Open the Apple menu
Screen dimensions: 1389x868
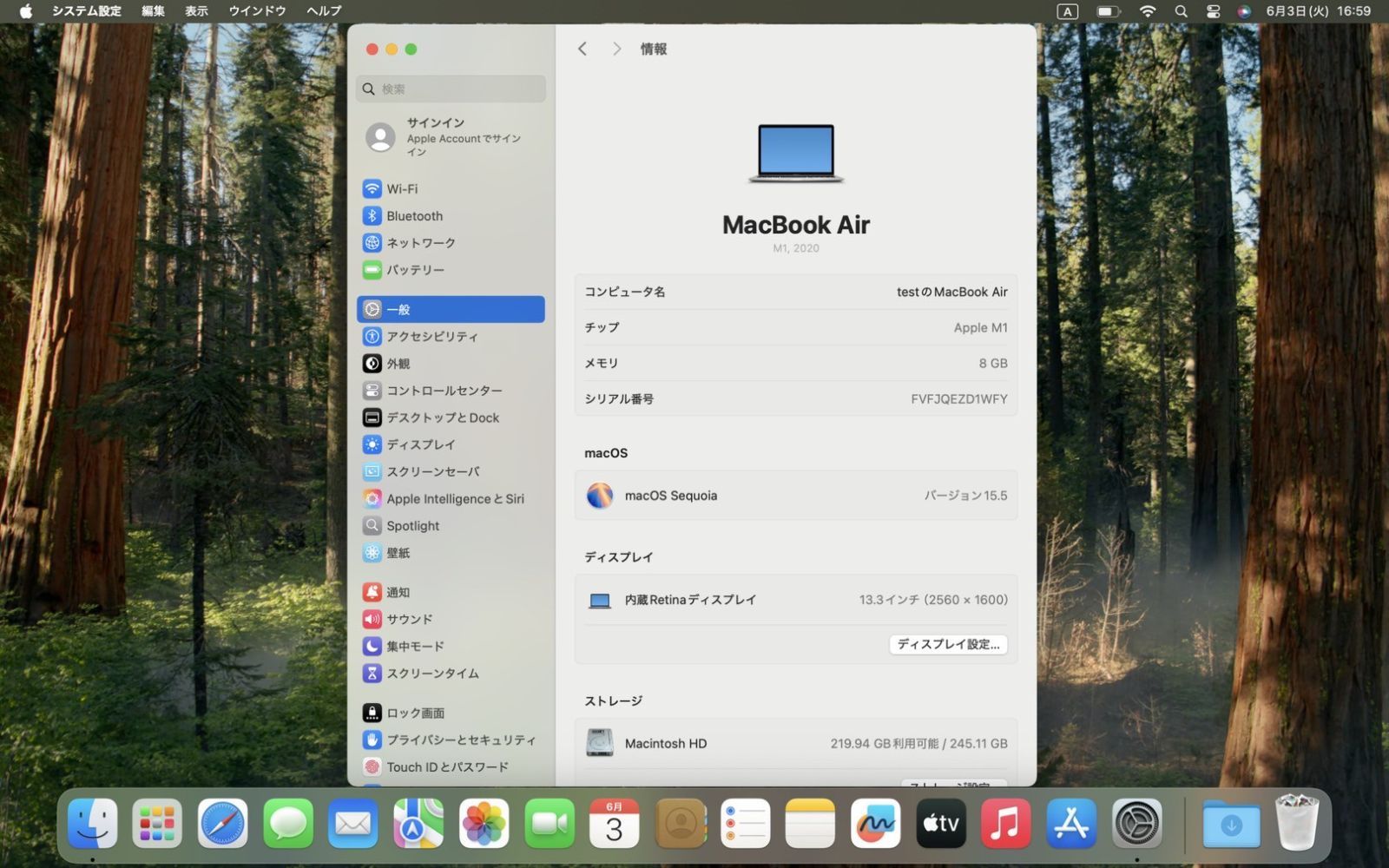(26, 11)
